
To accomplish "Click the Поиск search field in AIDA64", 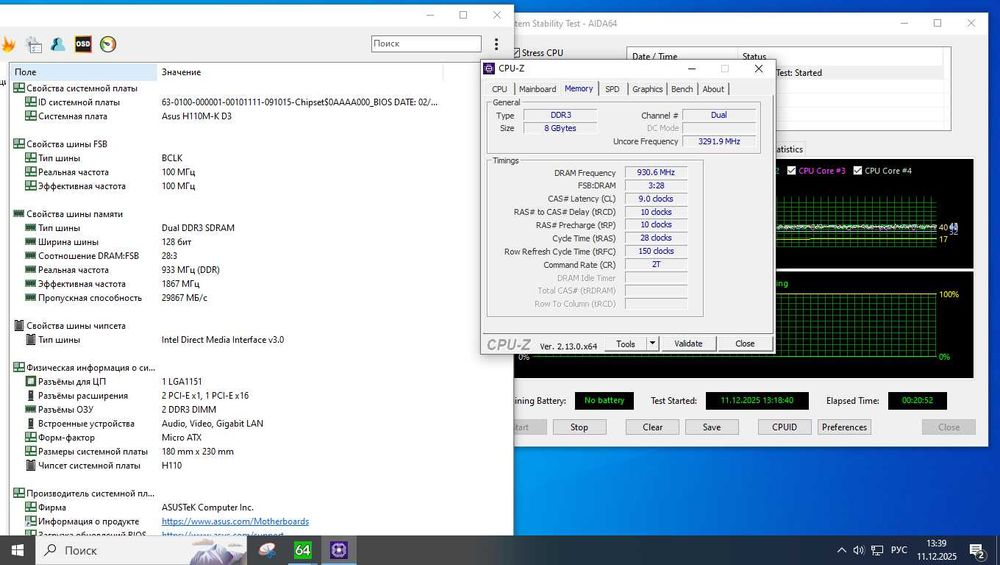I will click(x=426, y=43).
